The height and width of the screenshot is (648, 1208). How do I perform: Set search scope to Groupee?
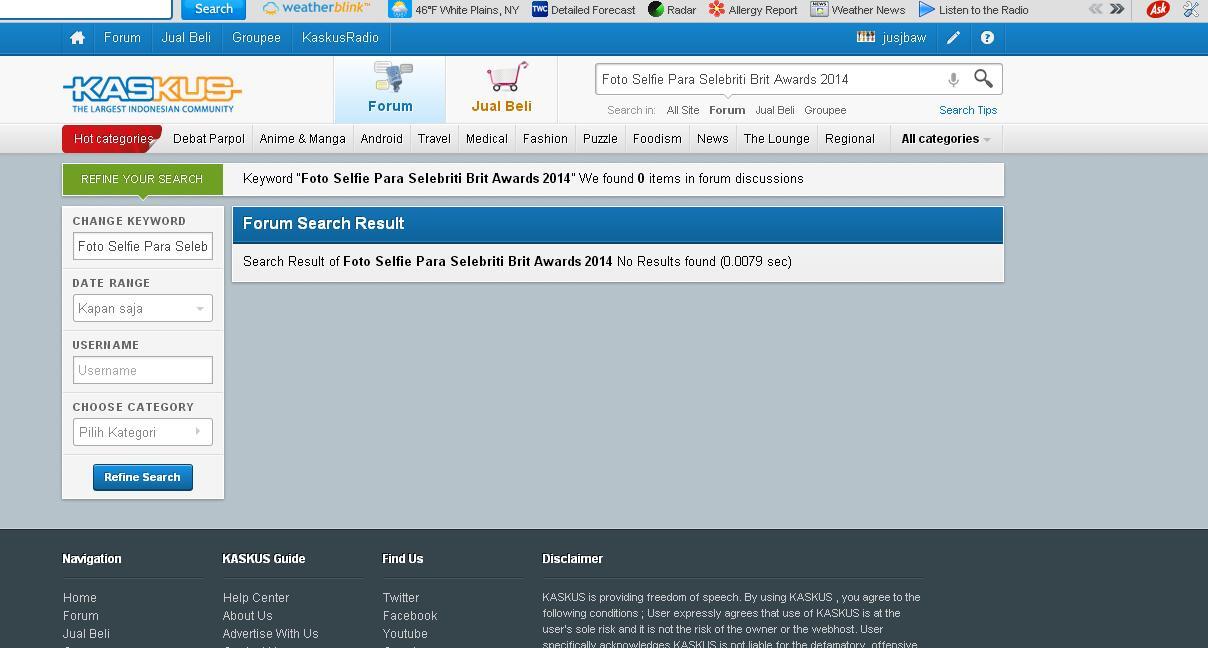(x=825, y=110)
